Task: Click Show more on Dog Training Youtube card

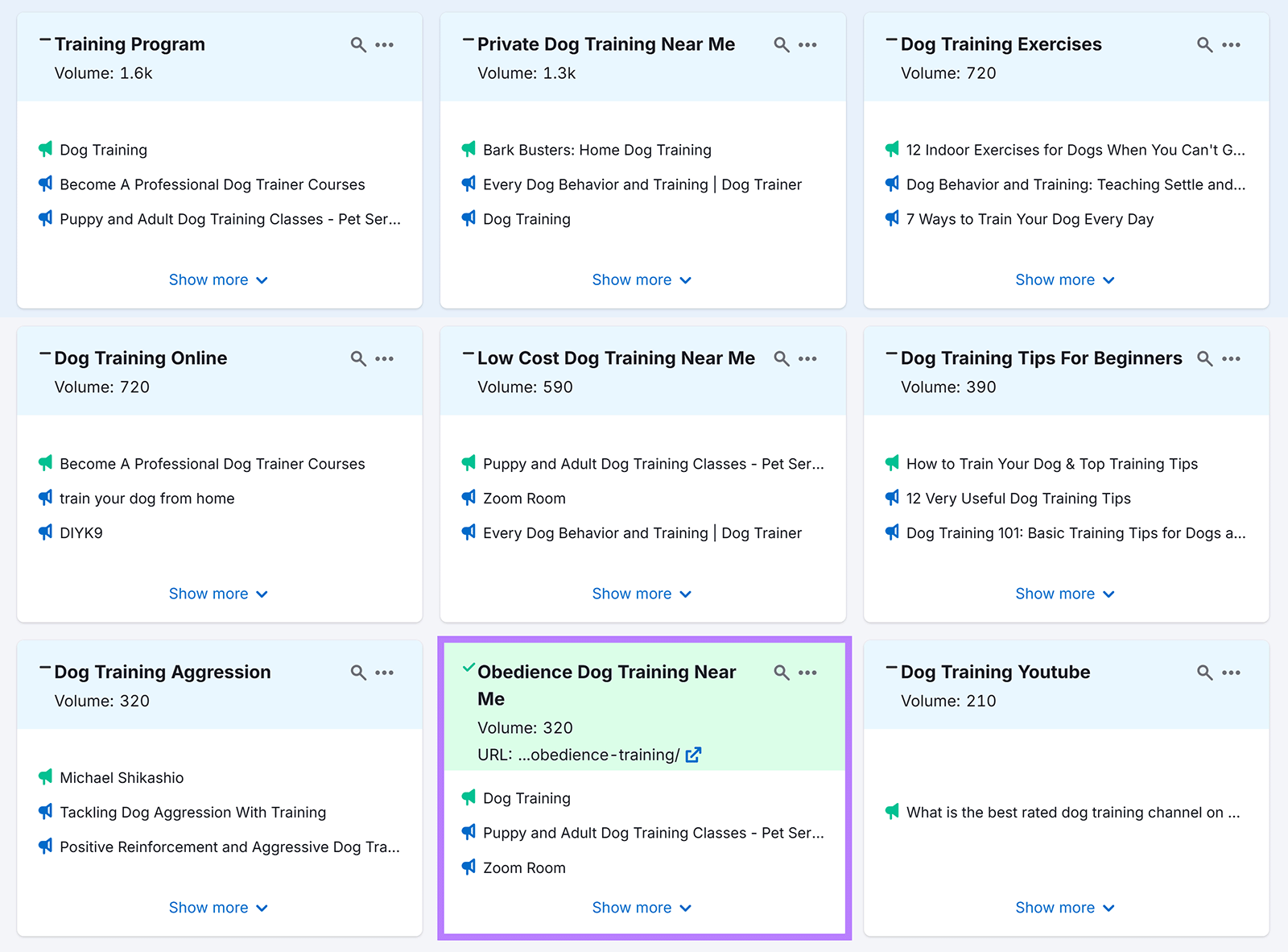Action: point(1064,907)
